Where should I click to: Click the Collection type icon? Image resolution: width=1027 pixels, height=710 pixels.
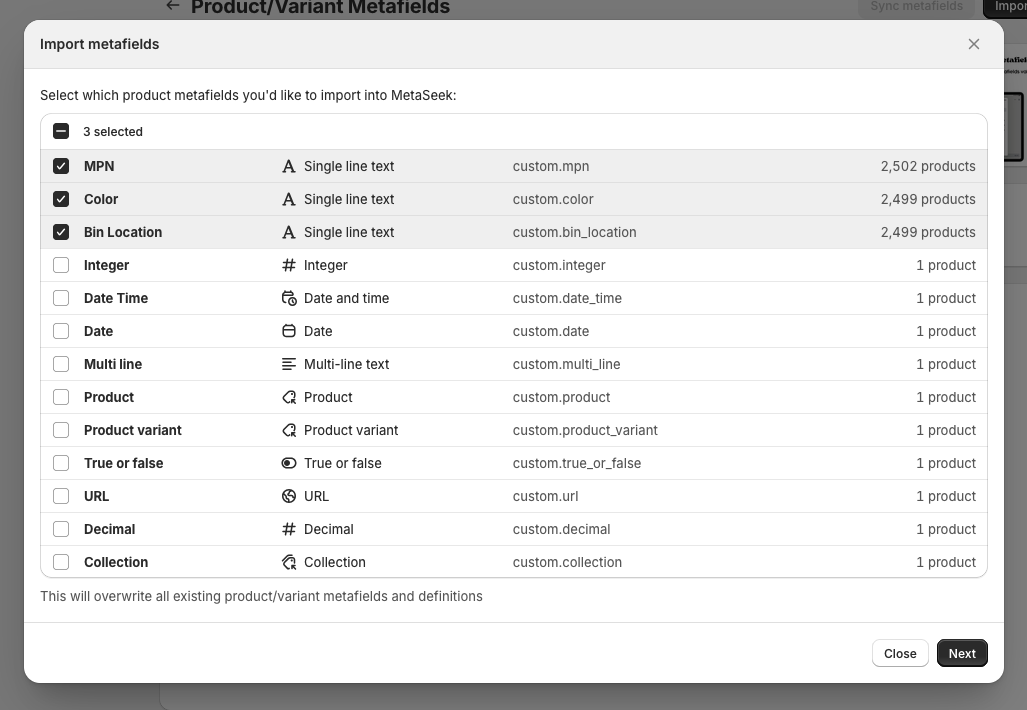coord(289,562)
